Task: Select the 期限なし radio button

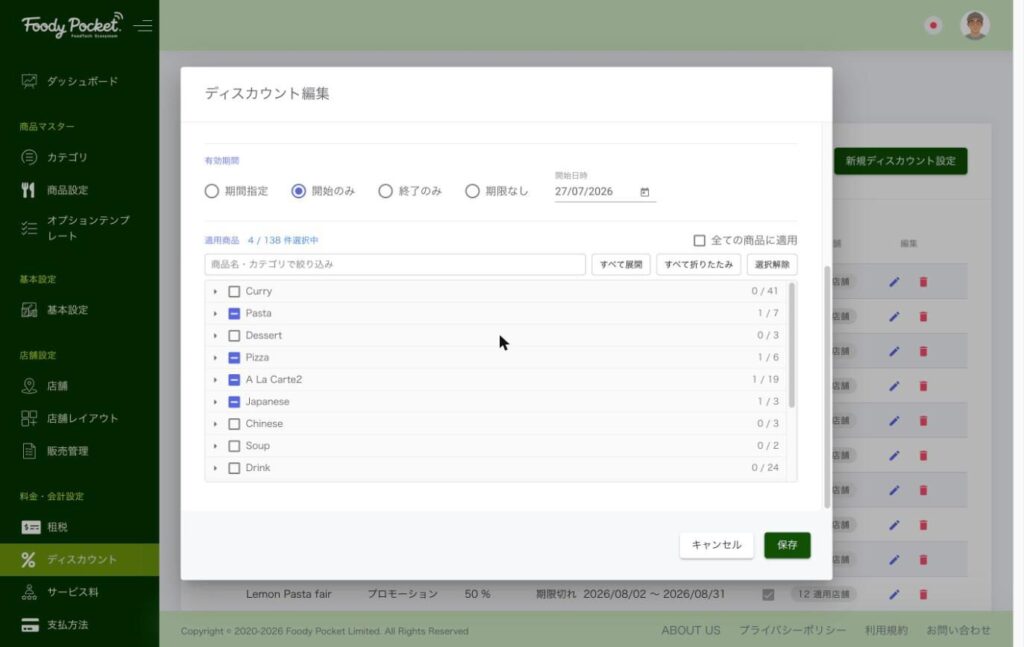Action: pyautogui.click(x=472, y=191)
